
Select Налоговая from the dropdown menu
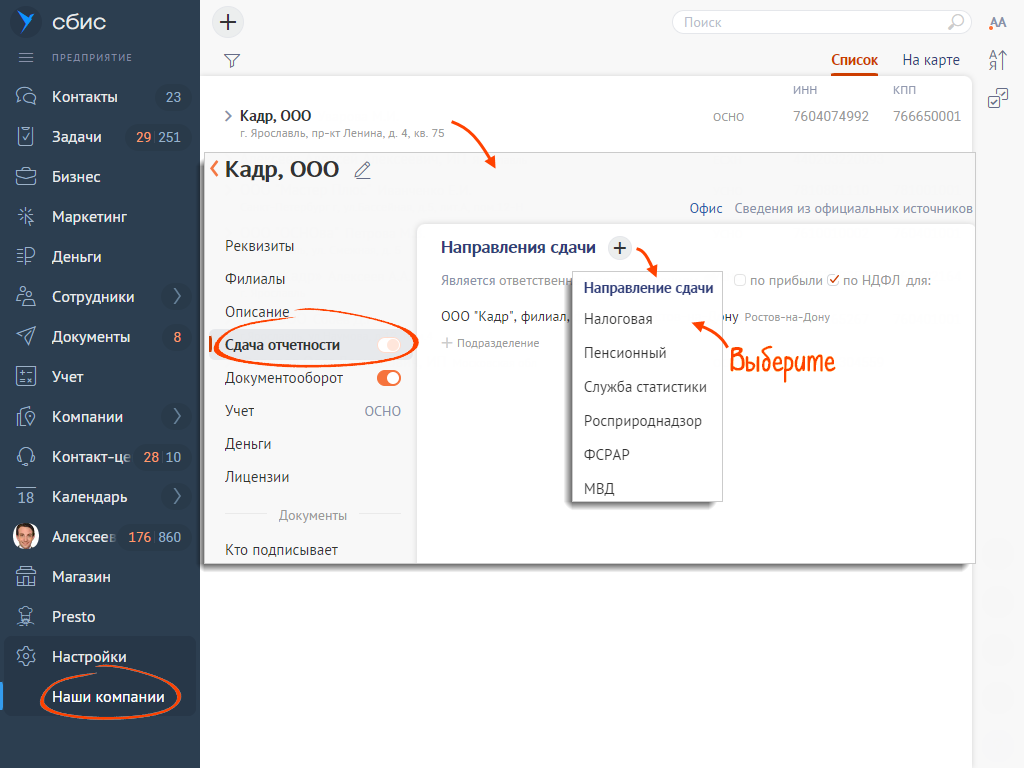(618, 319)
